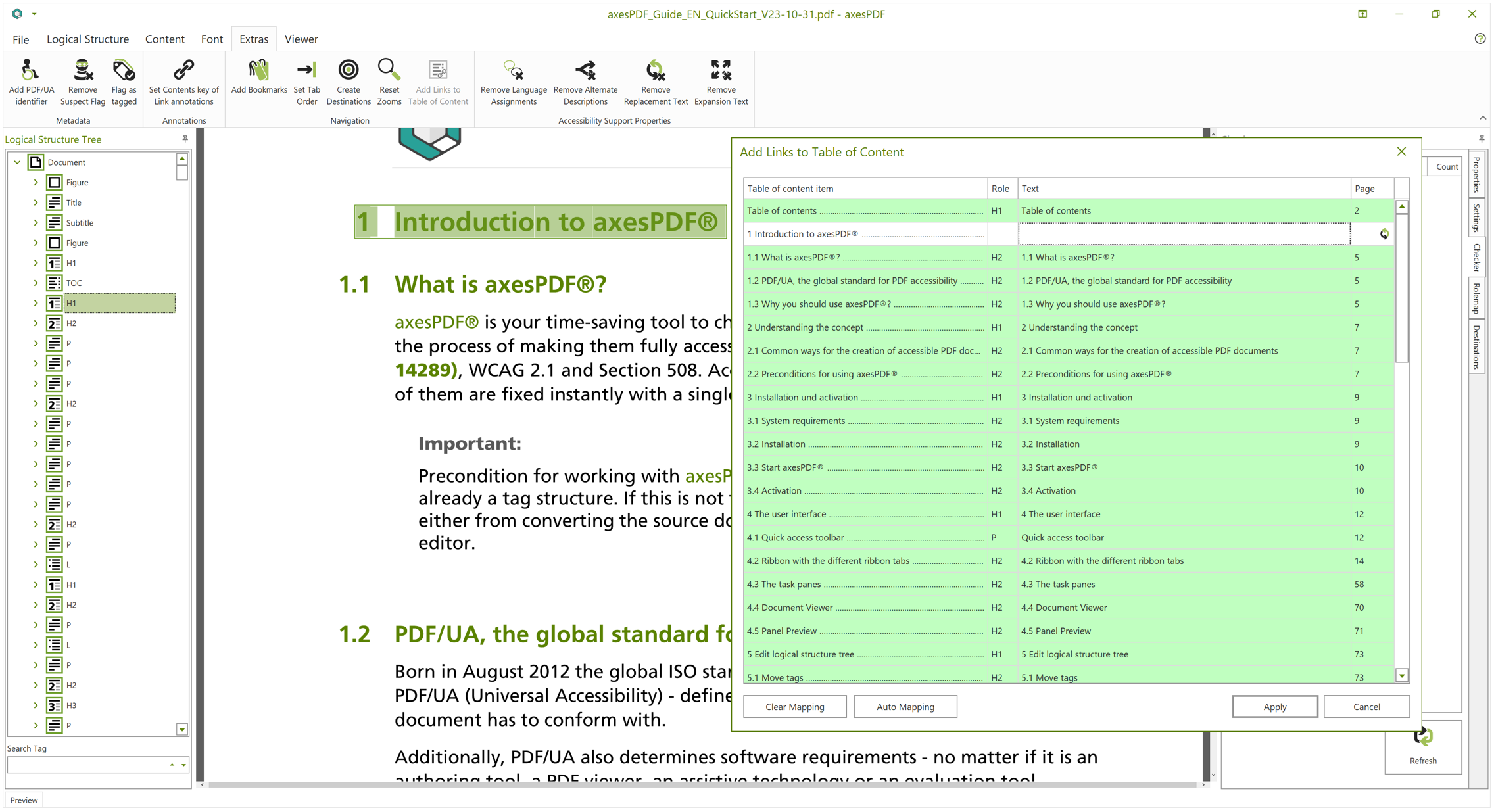Click refresh icon in Introduction row
Screen dimensions: 1494x812
(x=1384, y=234)
